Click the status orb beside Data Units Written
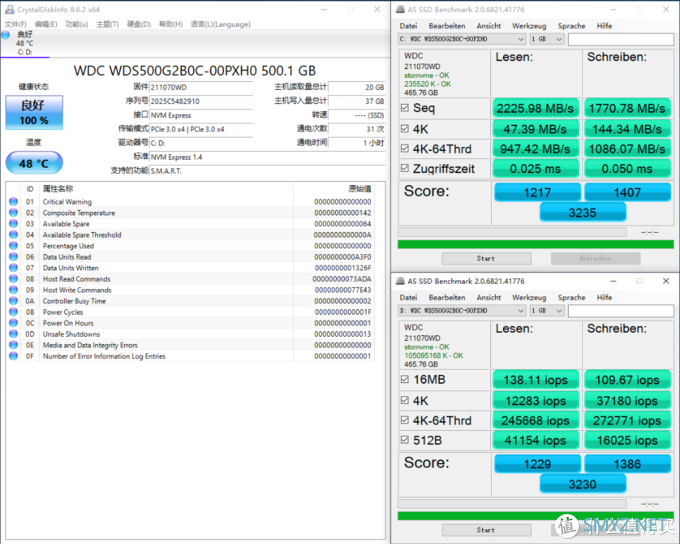The image size is (680, 544). (13, 268)
